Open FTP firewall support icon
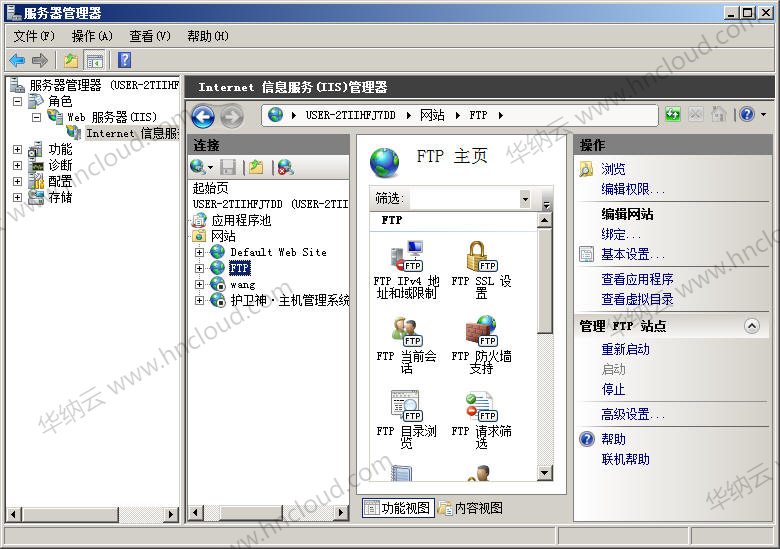Screen dimensions: 780x549 [x=481, y=344]
